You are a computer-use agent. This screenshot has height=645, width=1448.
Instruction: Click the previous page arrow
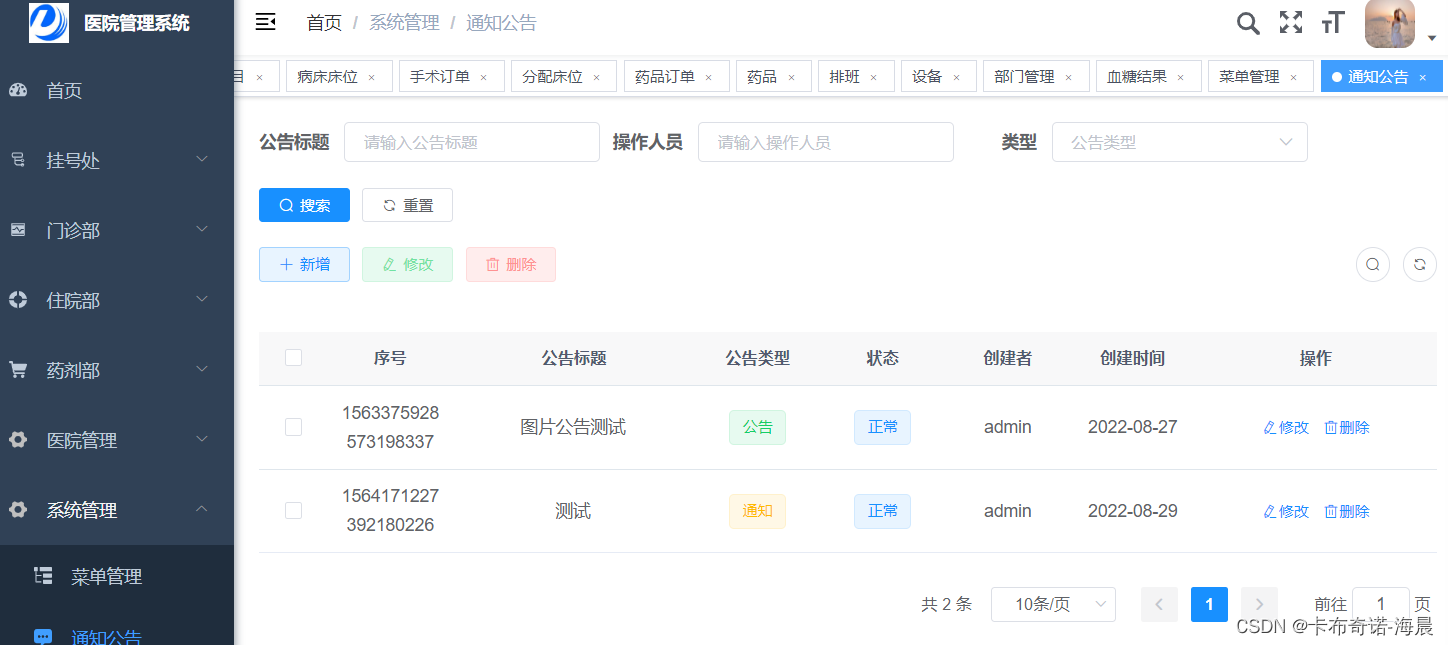point(1159,604)
